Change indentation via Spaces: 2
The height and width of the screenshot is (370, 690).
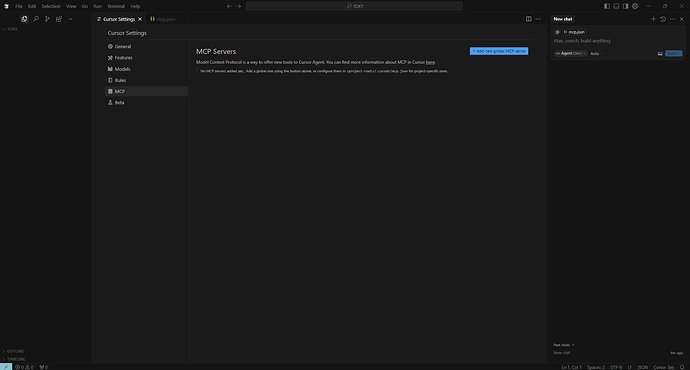click(x=596, y=367)
